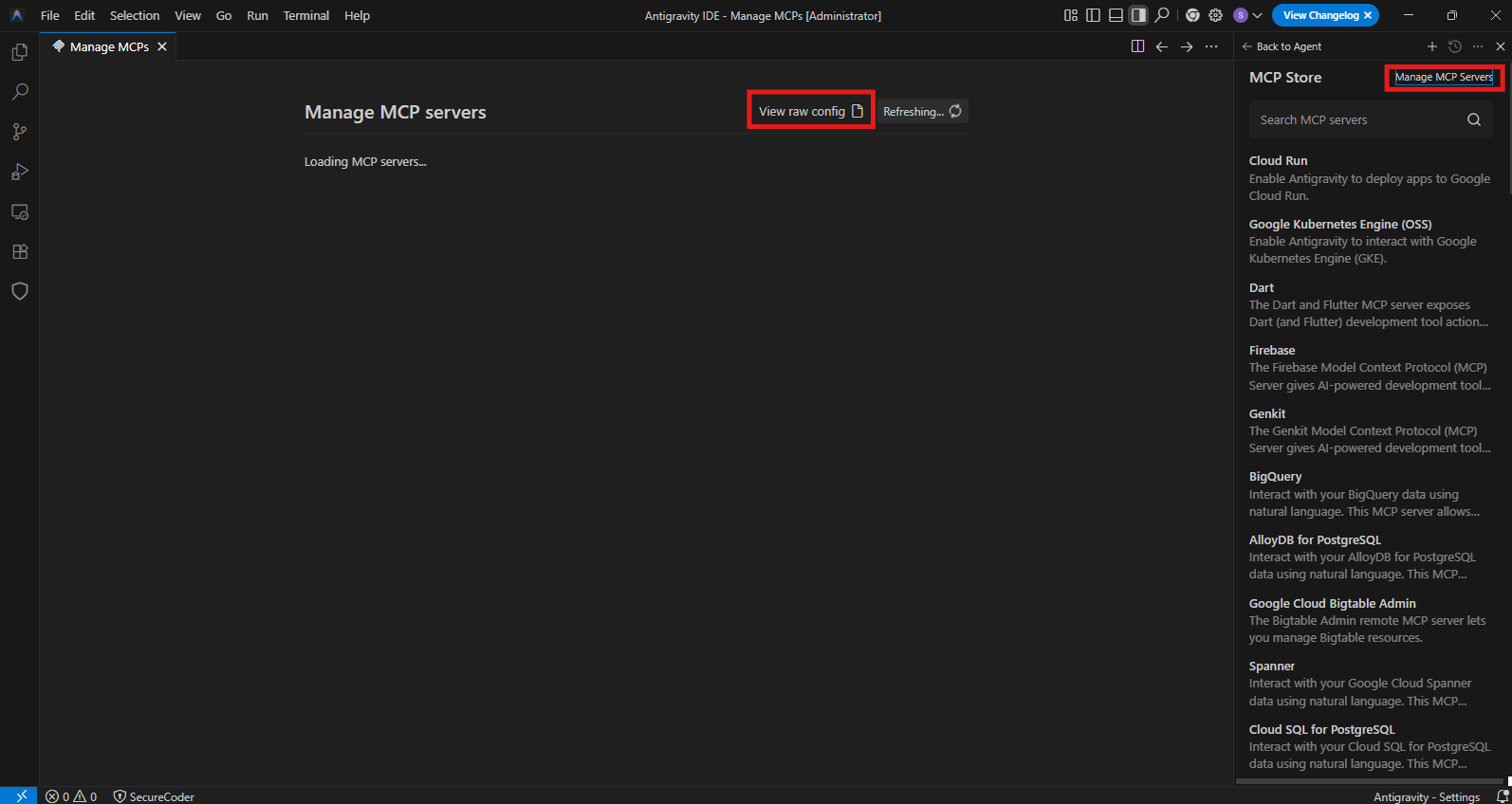Dismiss the View Changelog badge with its X
The width and height of the screenshot is (1512, 804).
tap(1368, 15)
